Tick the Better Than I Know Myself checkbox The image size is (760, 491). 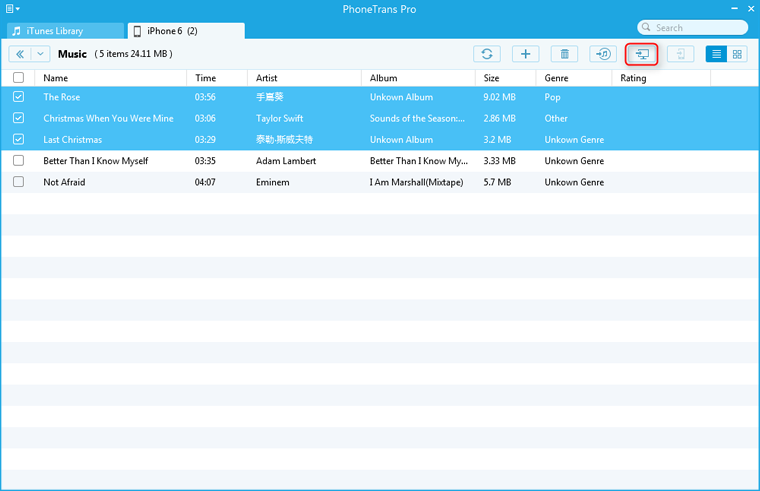coord(19,160)
